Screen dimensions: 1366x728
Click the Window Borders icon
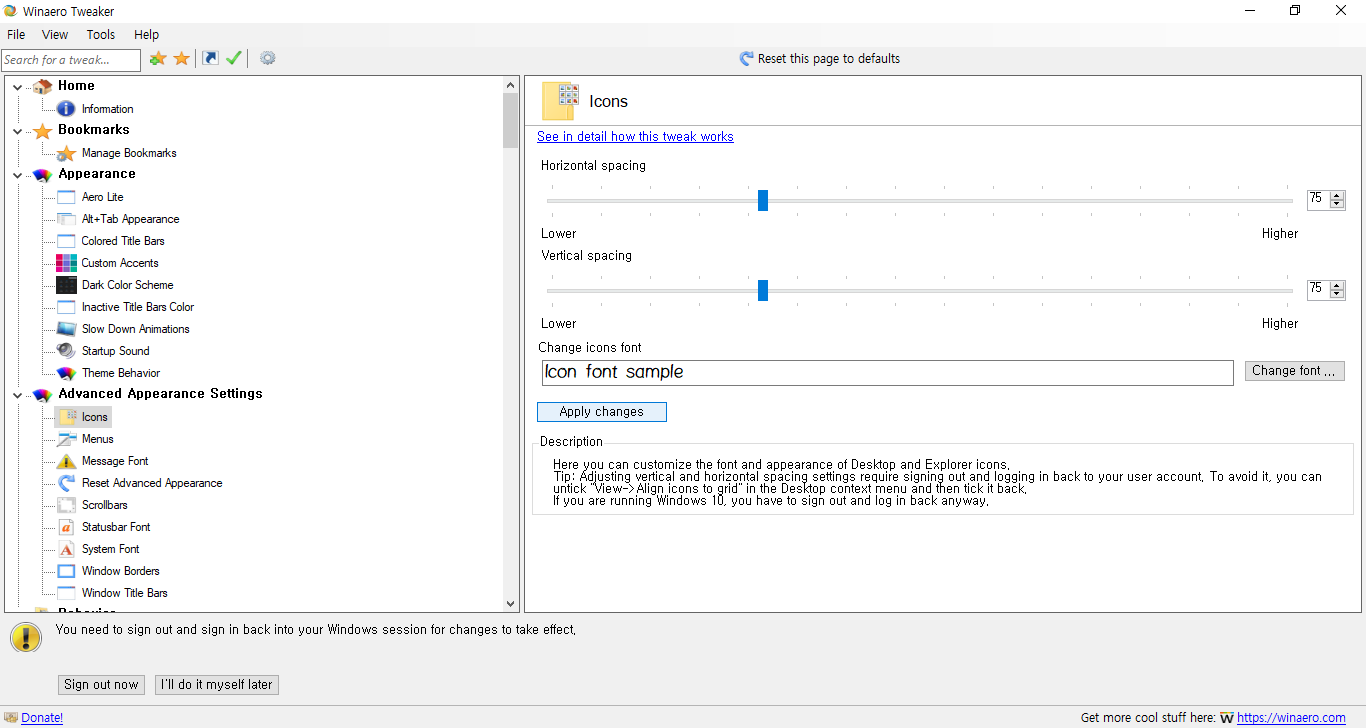coord(66,571)
